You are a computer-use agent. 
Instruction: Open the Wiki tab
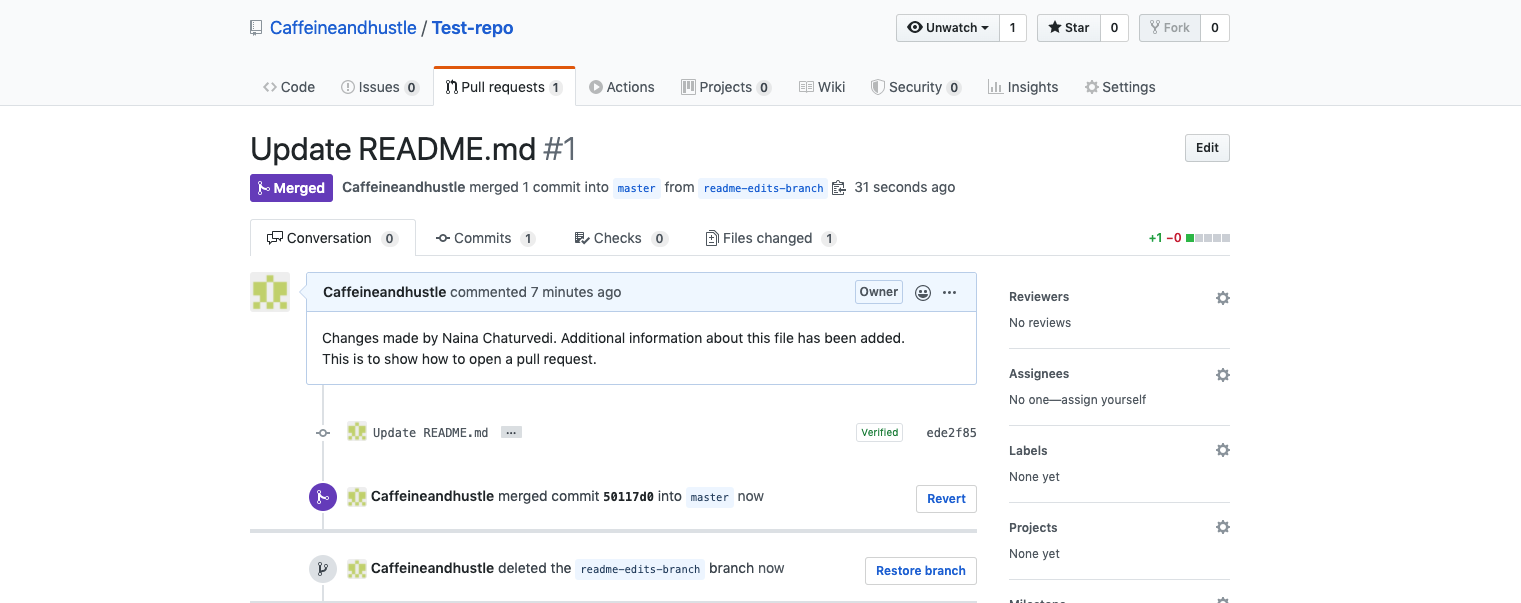[822, 87]
